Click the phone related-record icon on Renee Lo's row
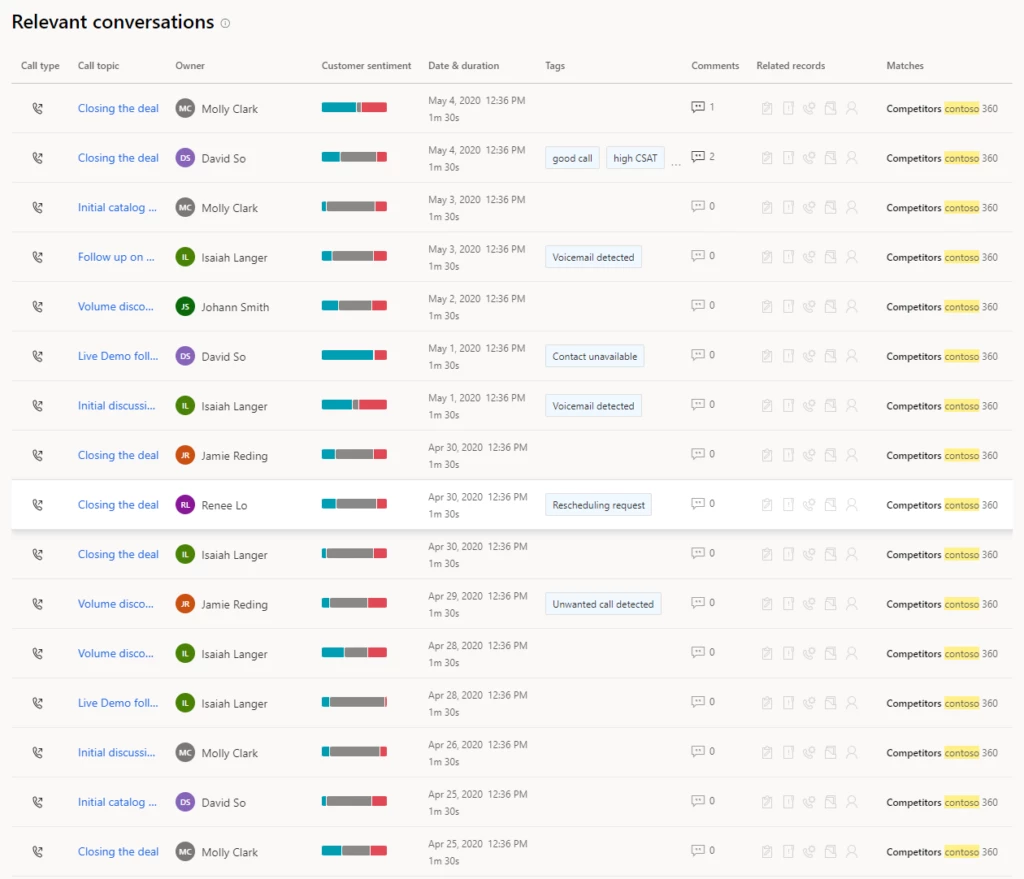Screen dimensions: 1024x879 pos(809,505)
